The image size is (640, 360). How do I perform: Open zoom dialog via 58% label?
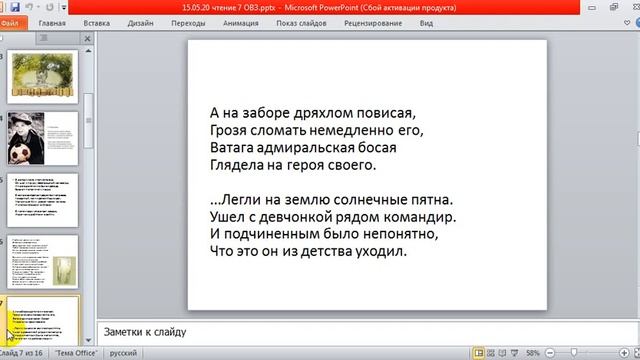pos(532,353)
